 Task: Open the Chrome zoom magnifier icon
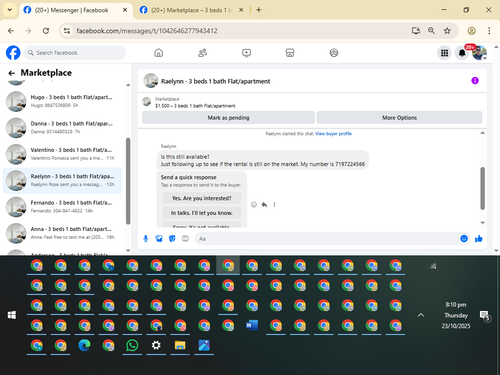coord(431,31)
